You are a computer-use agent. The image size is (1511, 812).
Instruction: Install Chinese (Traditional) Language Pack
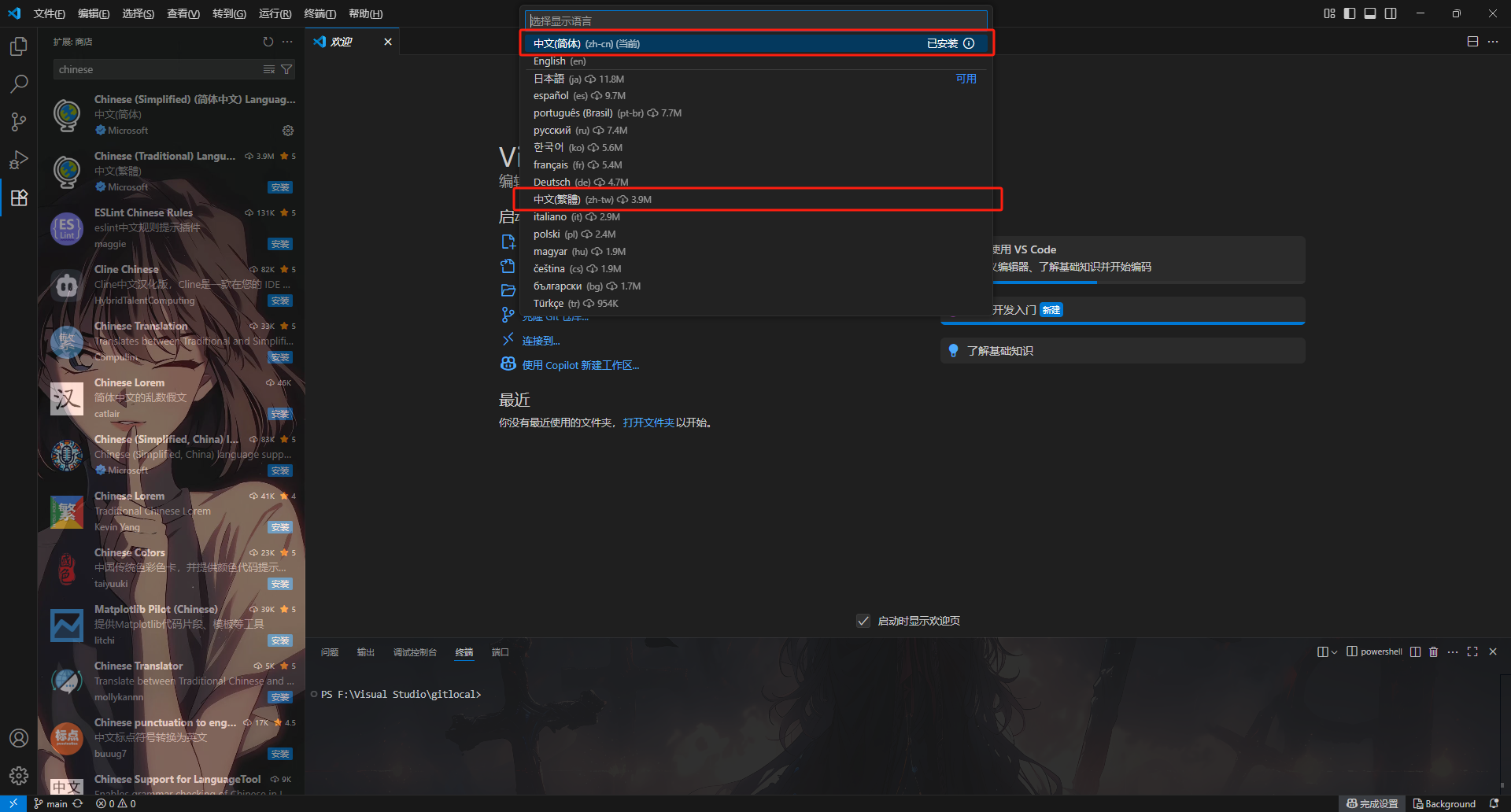(x=280, y=187)
